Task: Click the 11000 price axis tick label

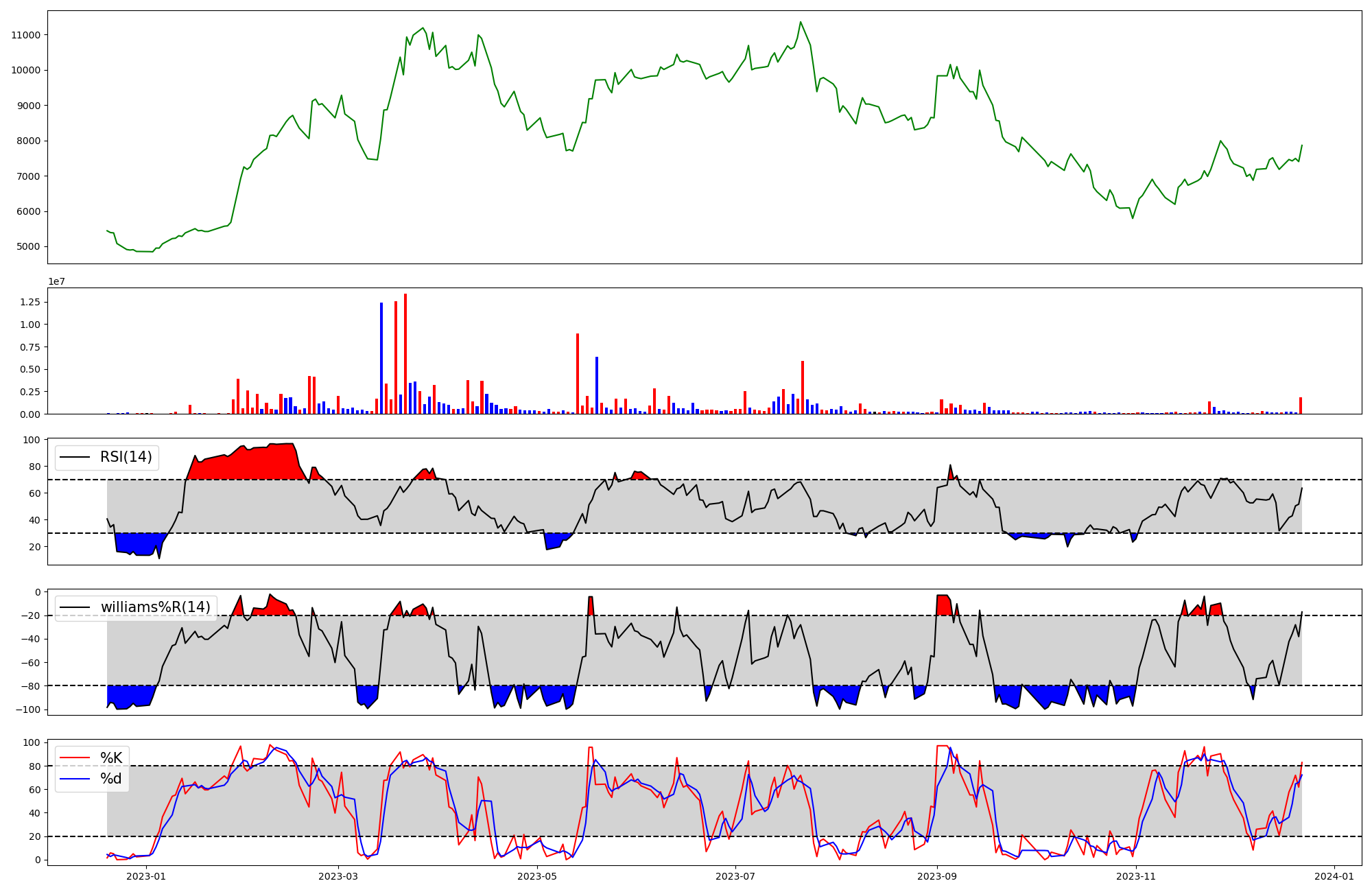Action: [26, 35]
